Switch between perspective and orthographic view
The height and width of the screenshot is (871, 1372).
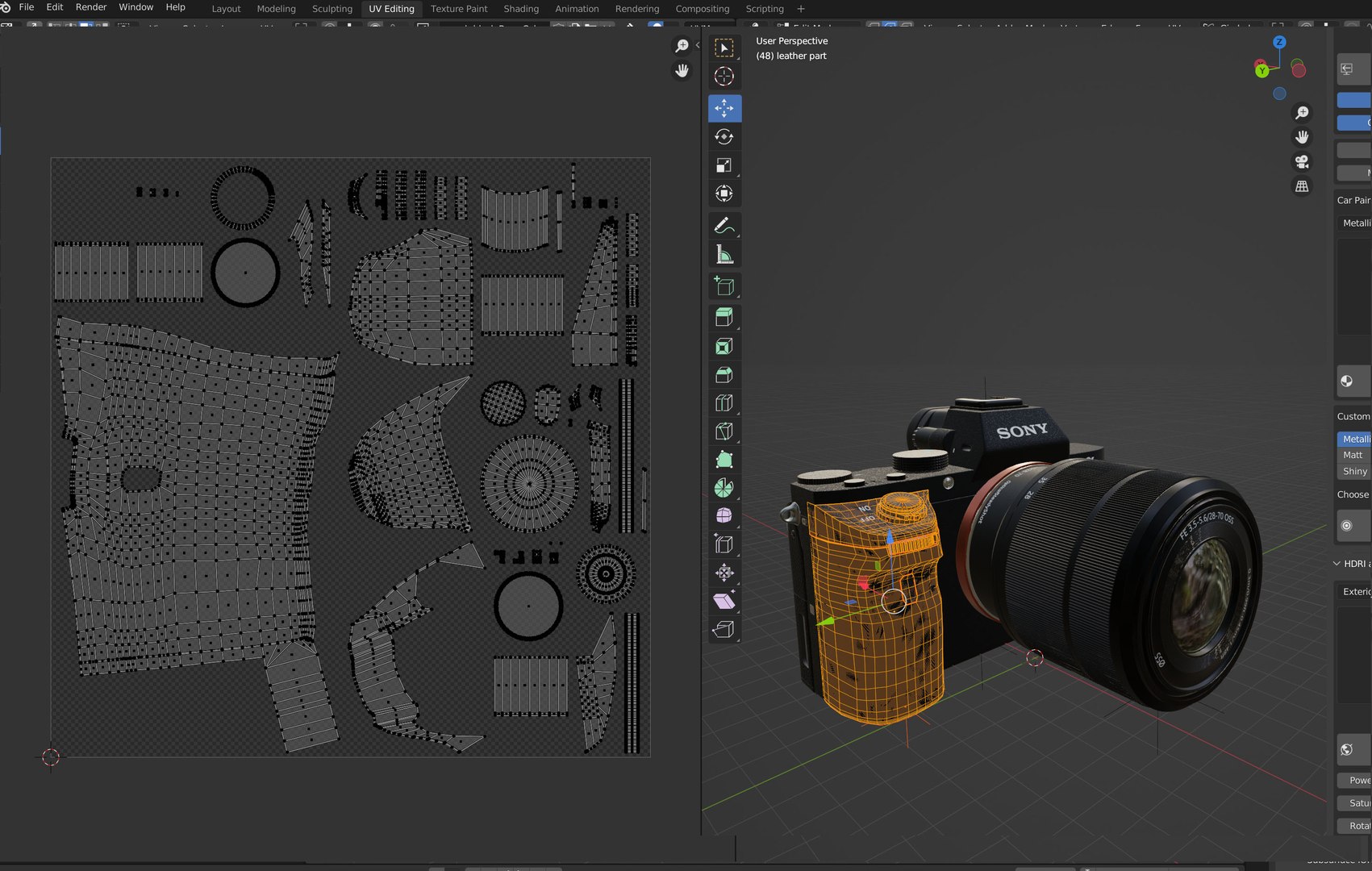(1302, 186)
